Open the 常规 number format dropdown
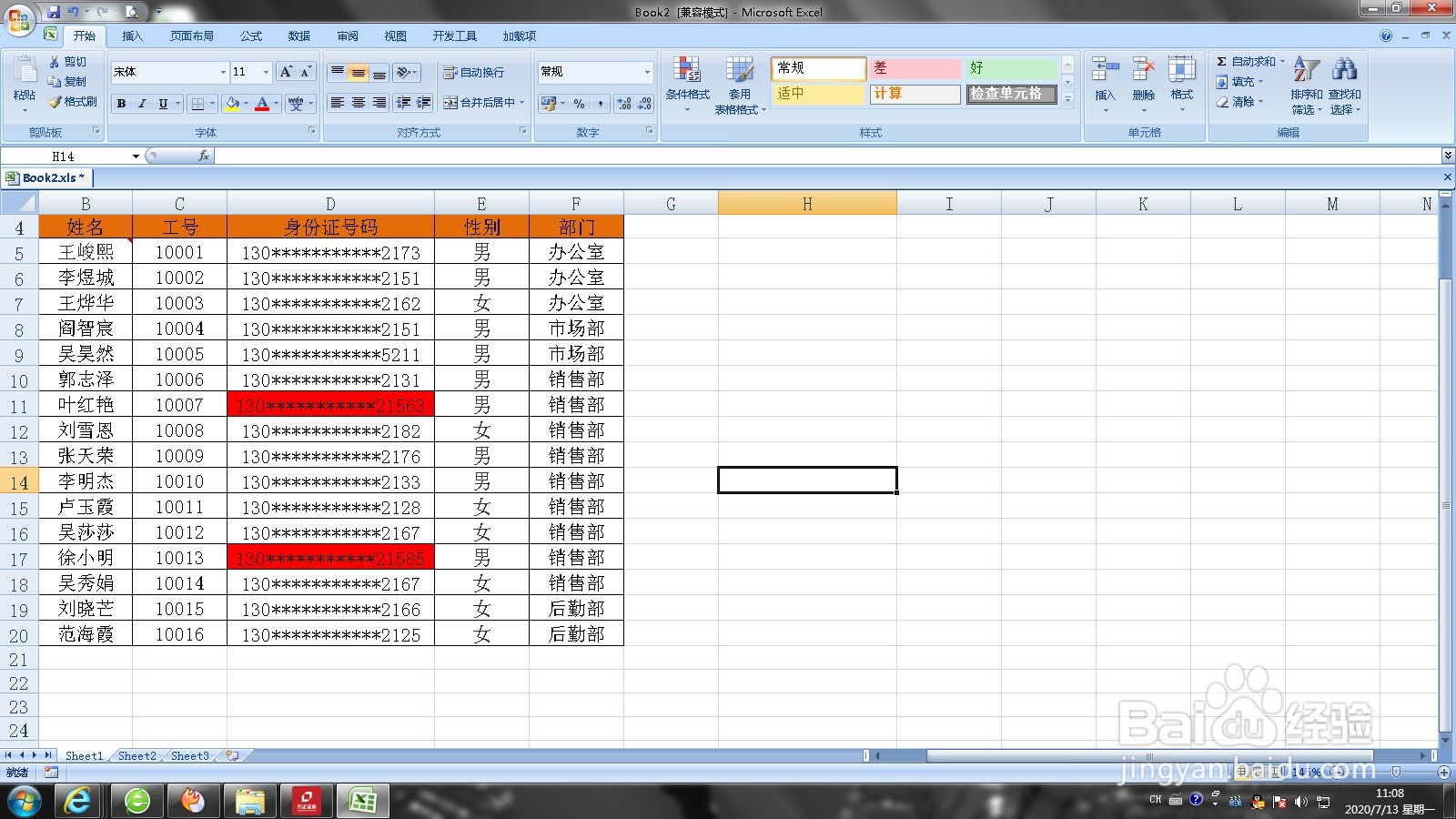 coord(647,72)
